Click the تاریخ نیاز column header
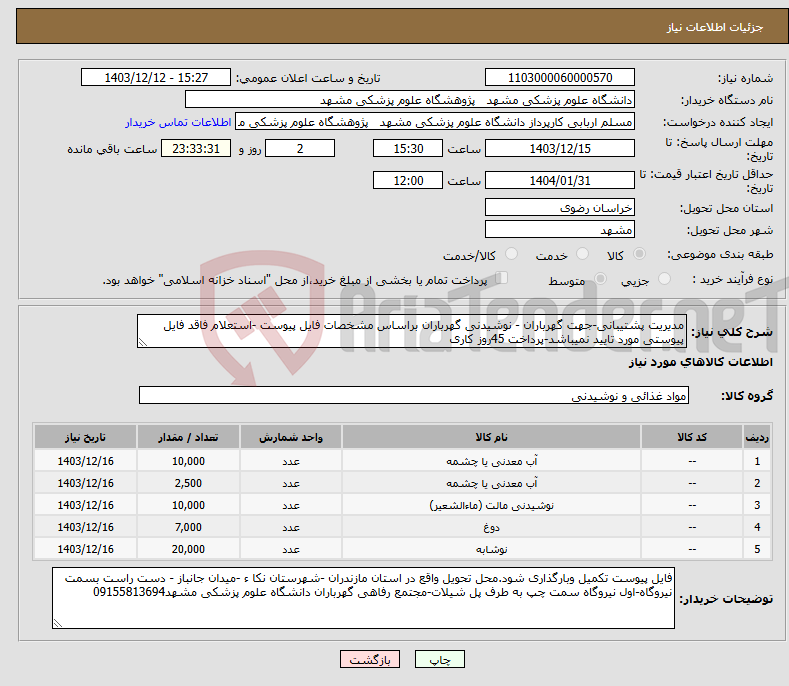Image resolution: width=789 pixels, height=686 pixels. click(x=86, y=437)
